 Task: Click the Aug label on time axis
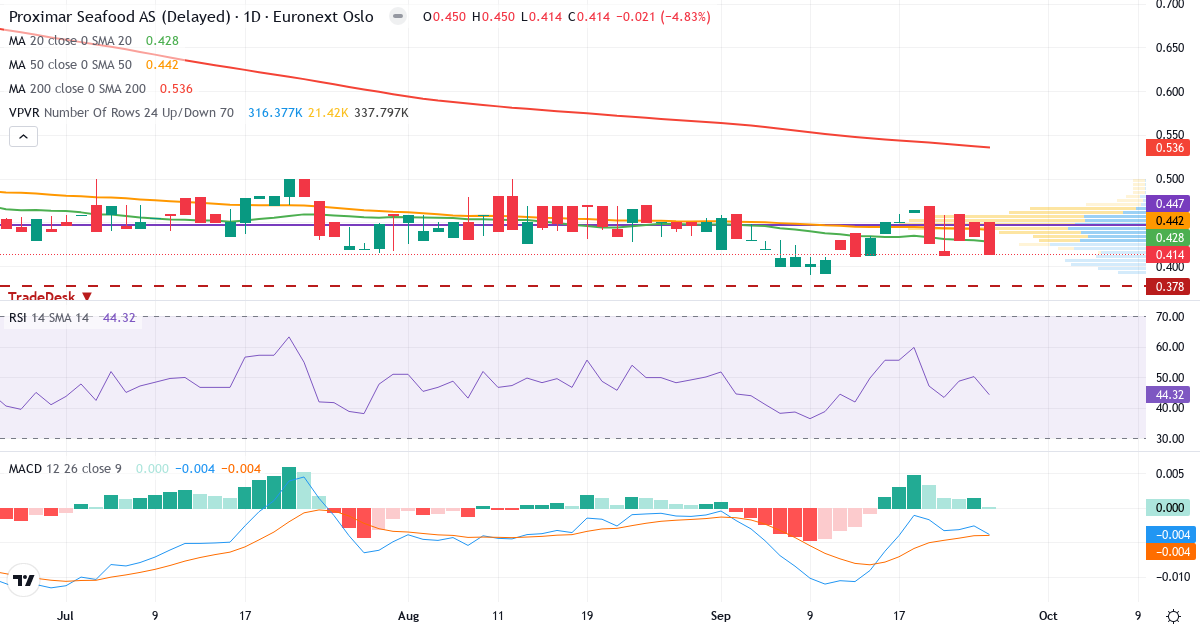[x=407, y=615]
